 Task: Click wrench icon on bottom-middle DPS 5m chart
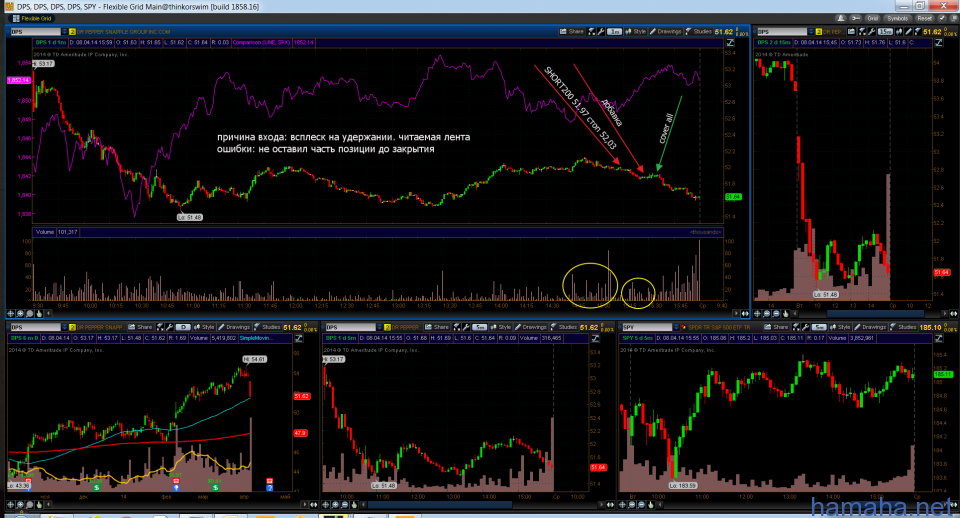[x=467, y=327]
